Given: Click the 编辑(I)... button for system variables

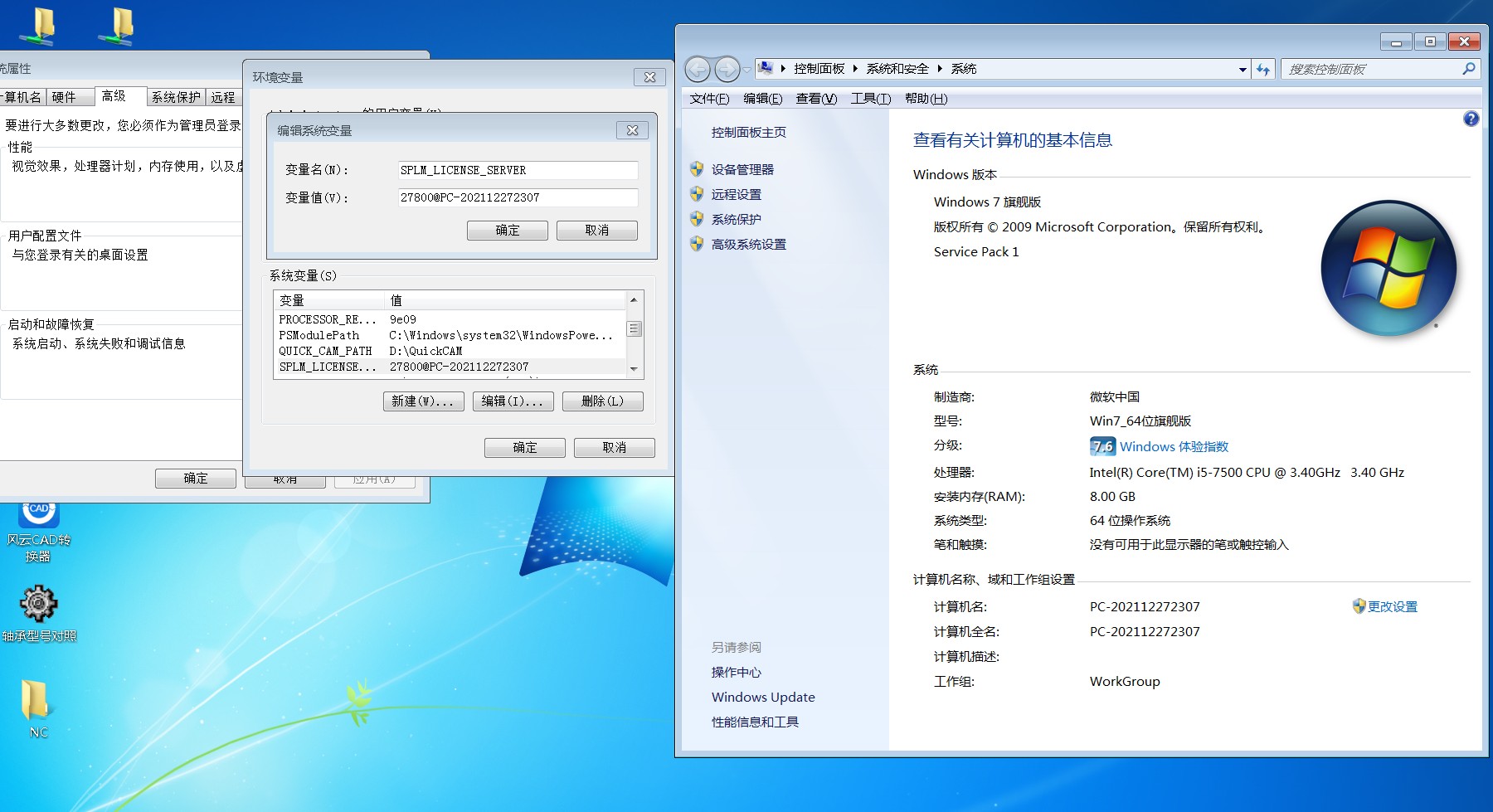Looking at the screenshot, I should coord(512,401).
